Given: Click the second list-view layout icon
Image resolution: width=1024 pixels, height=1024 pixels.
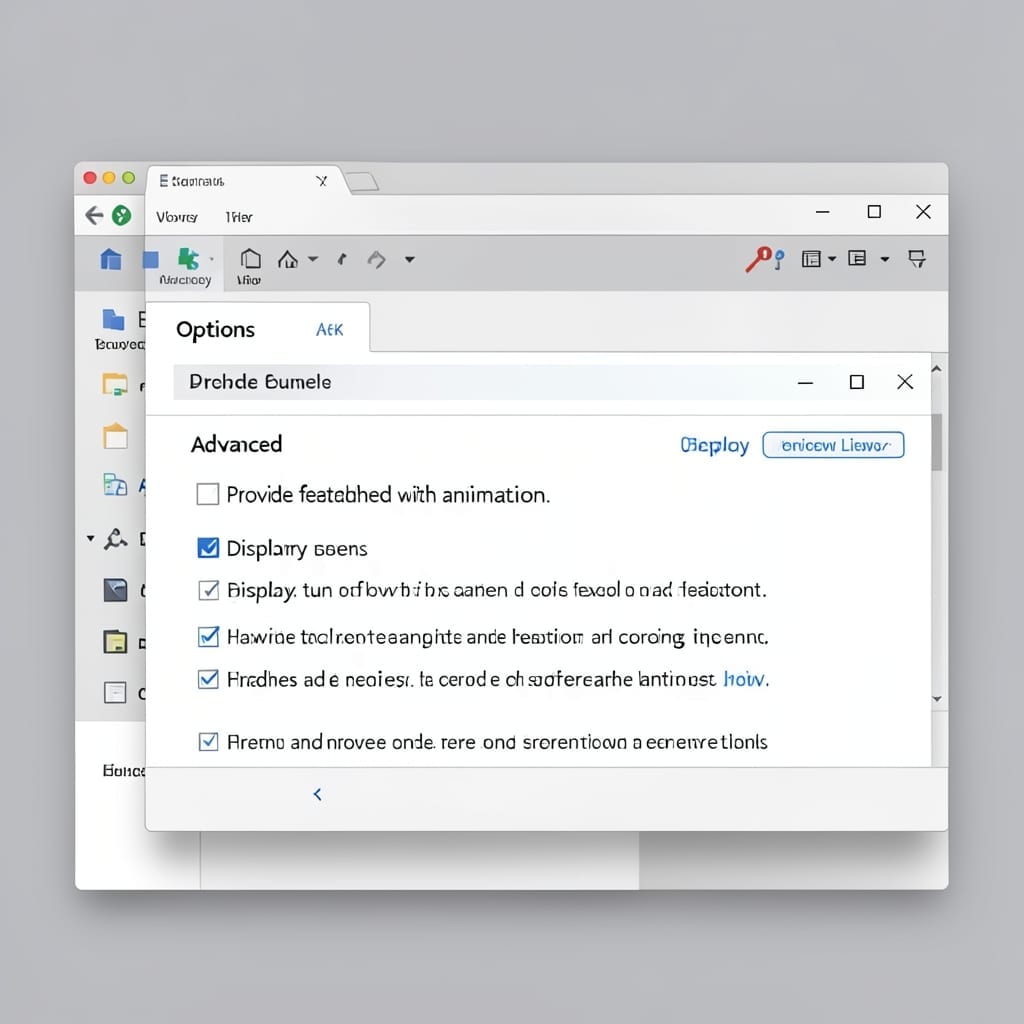Looking at the screenshot, I should 857,259.
